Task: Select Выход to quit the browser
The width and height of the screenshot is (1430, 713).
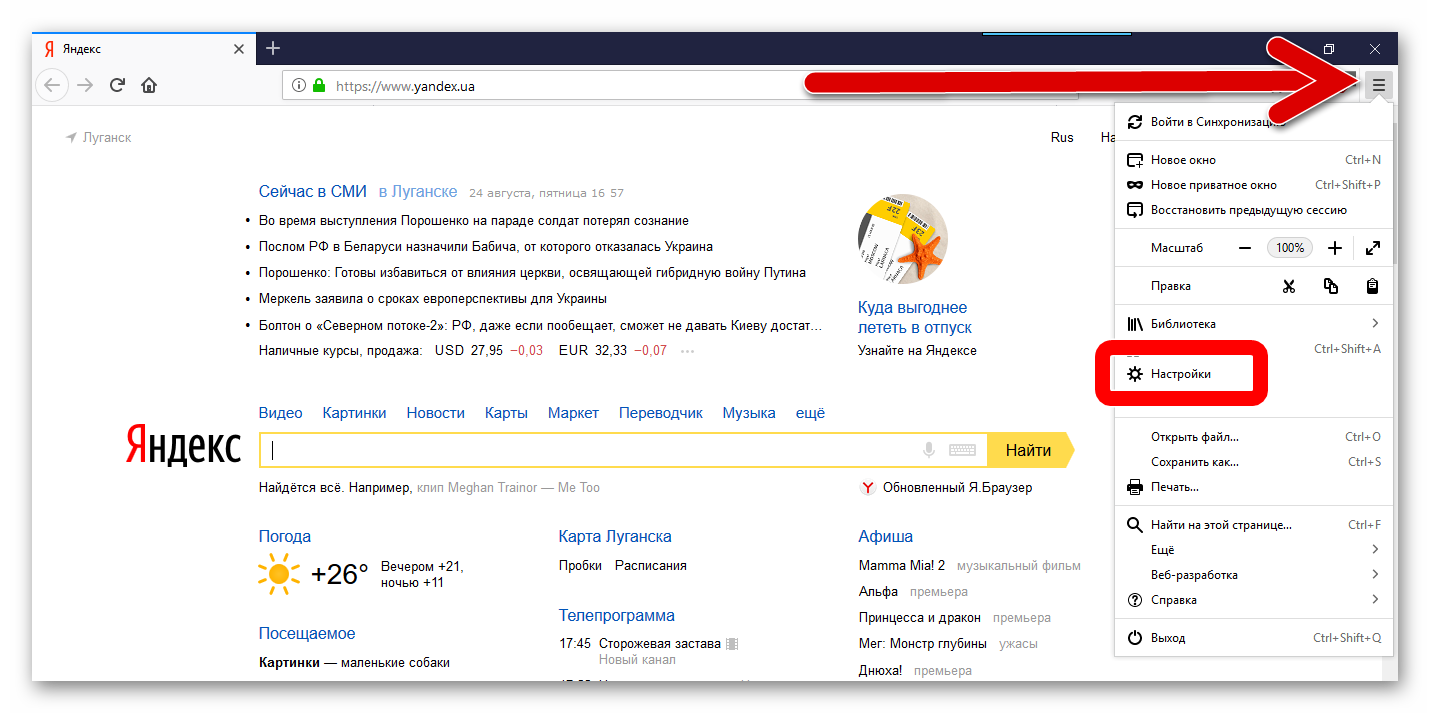Action: point(1254,638)
